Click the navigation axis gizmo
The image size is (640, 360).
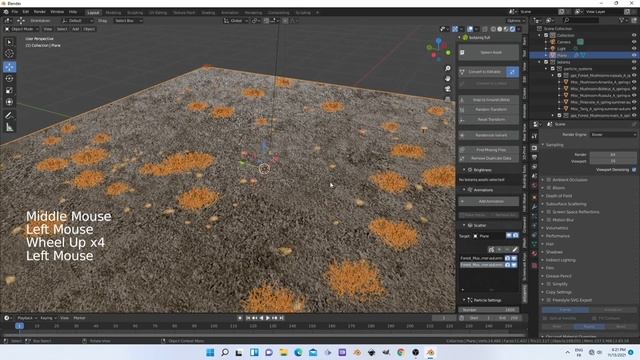pos(438,49)
